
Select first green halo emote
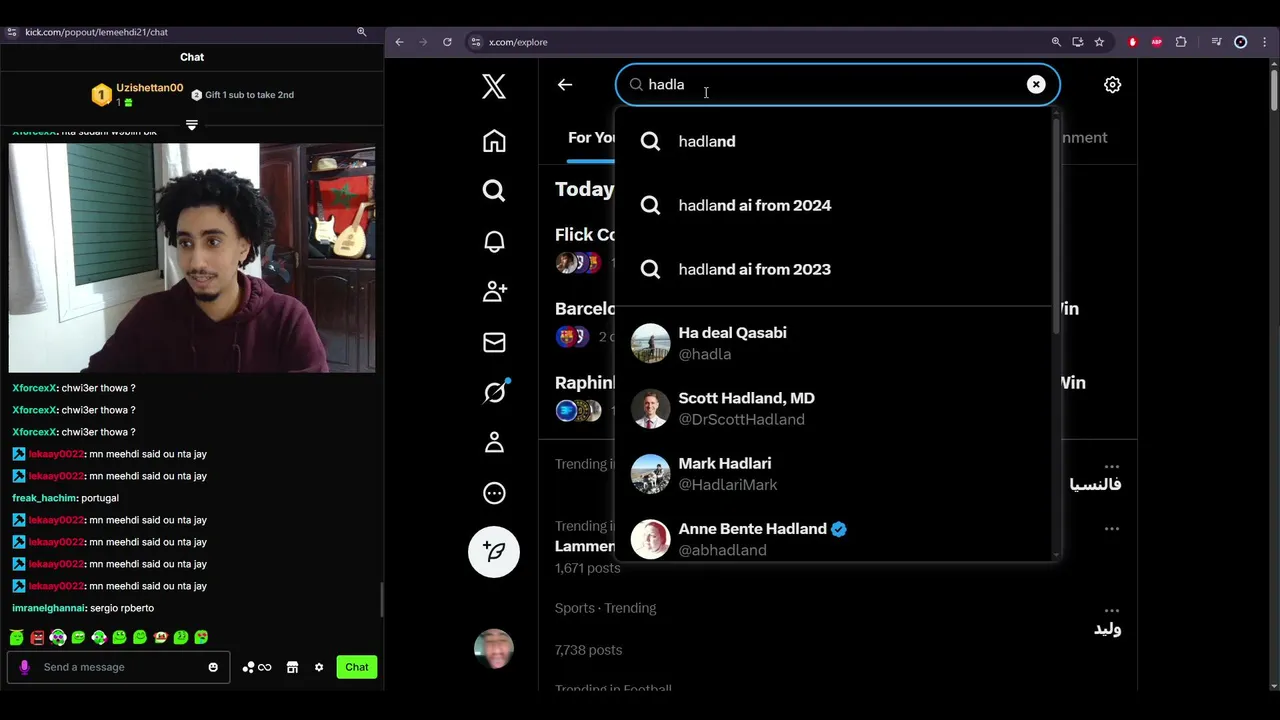click(17, 637)
